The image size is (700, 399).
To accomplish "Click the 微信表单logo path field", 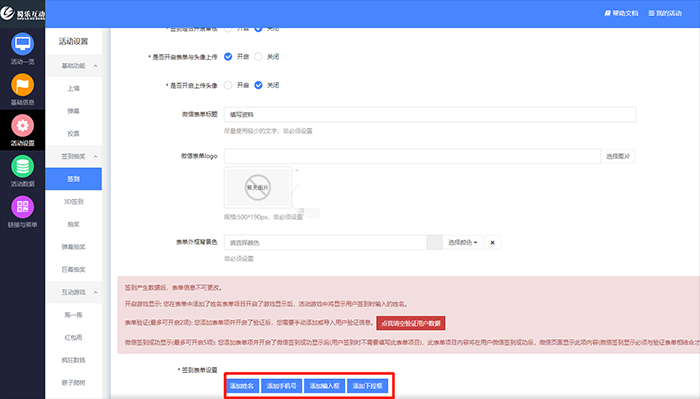I will (x=412, y=156).
